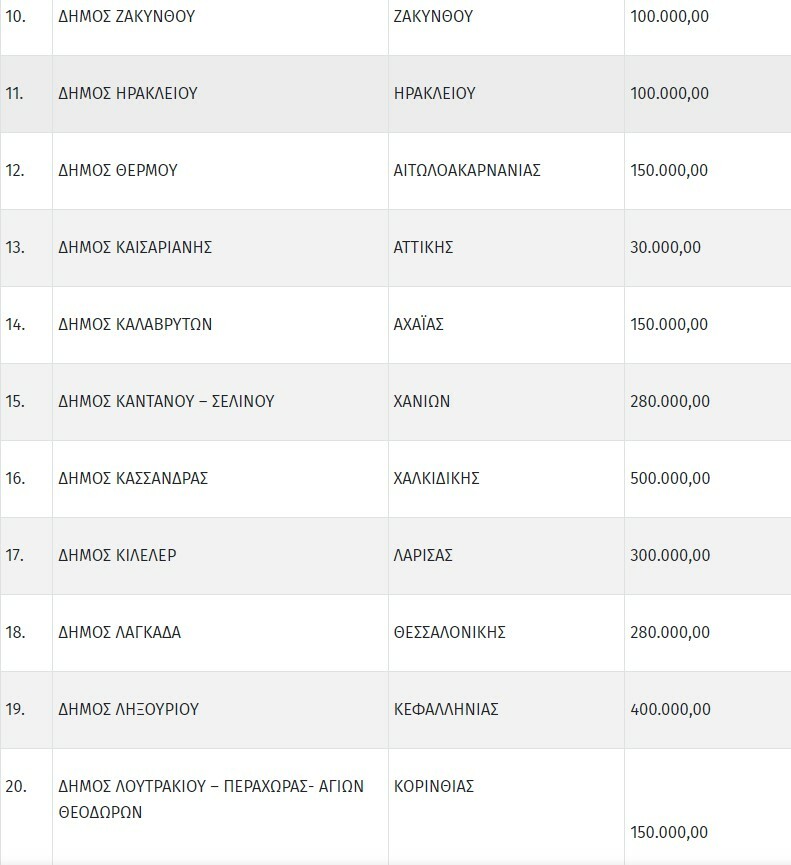Select the 30.000,00 amount cell
791x865 pixels.
click(666, 247)
